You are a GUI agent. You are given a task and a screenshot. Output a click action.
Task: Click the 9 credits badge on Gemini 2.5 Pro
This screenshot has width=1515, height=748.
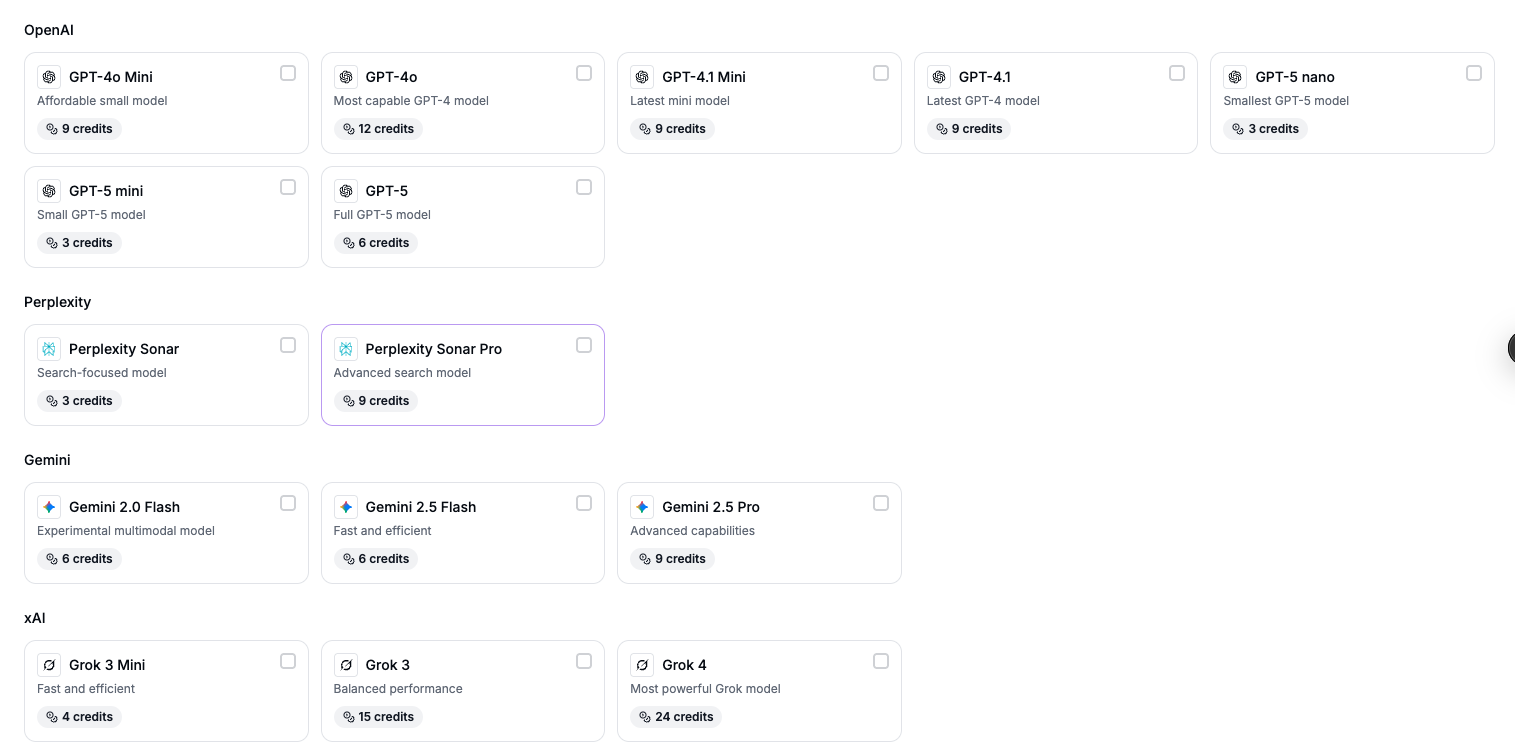click(x=672, y=559)
